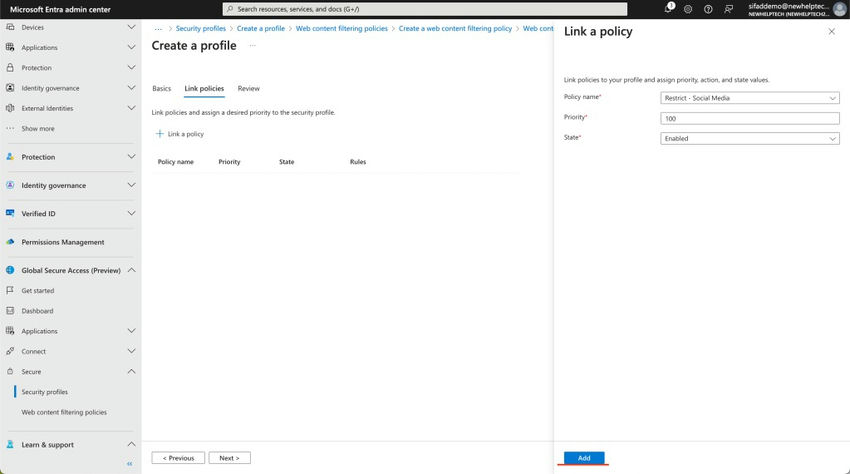Click the Priority column header

coord(229,162)
